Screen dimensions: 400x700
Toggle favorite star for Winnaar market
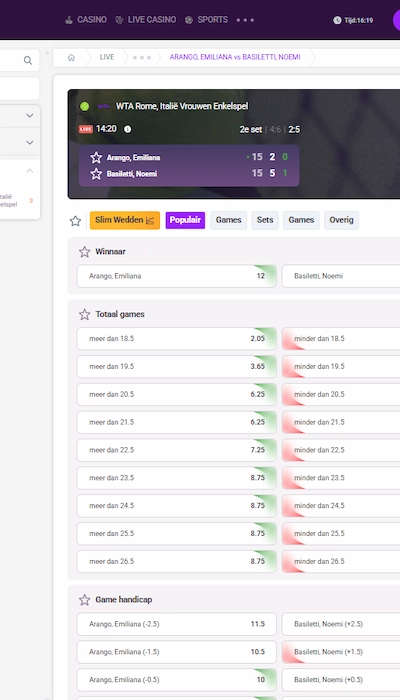[84, 252]
